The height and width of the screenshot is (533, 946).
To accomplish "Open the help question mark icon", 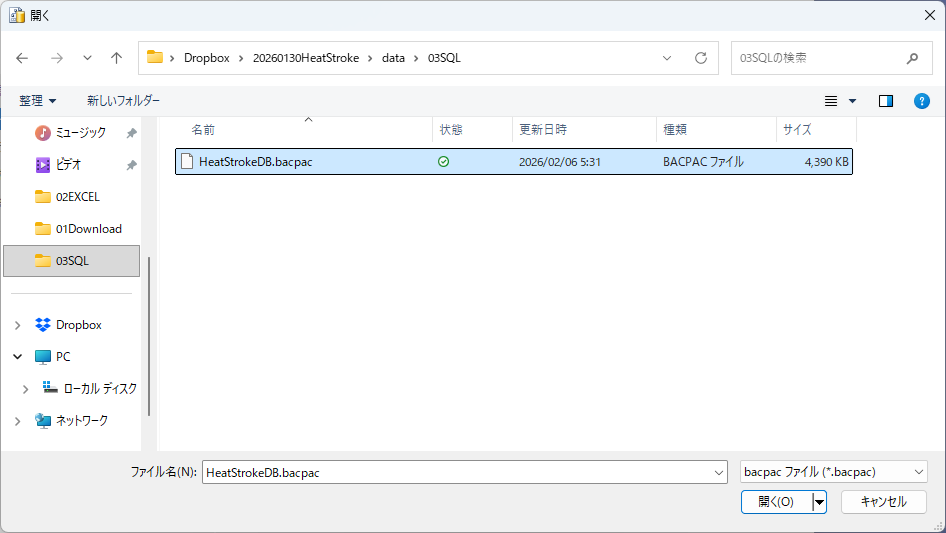I will (922, 101).
